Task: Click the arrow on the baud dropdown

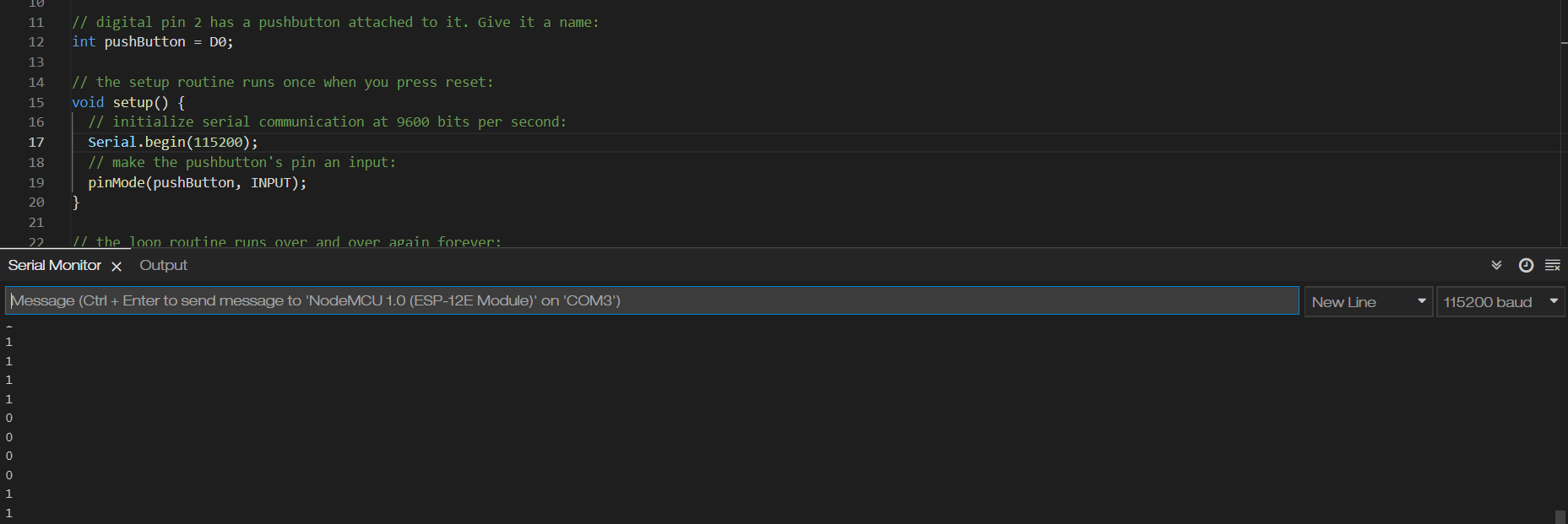Action: (x=1554, y=301)
